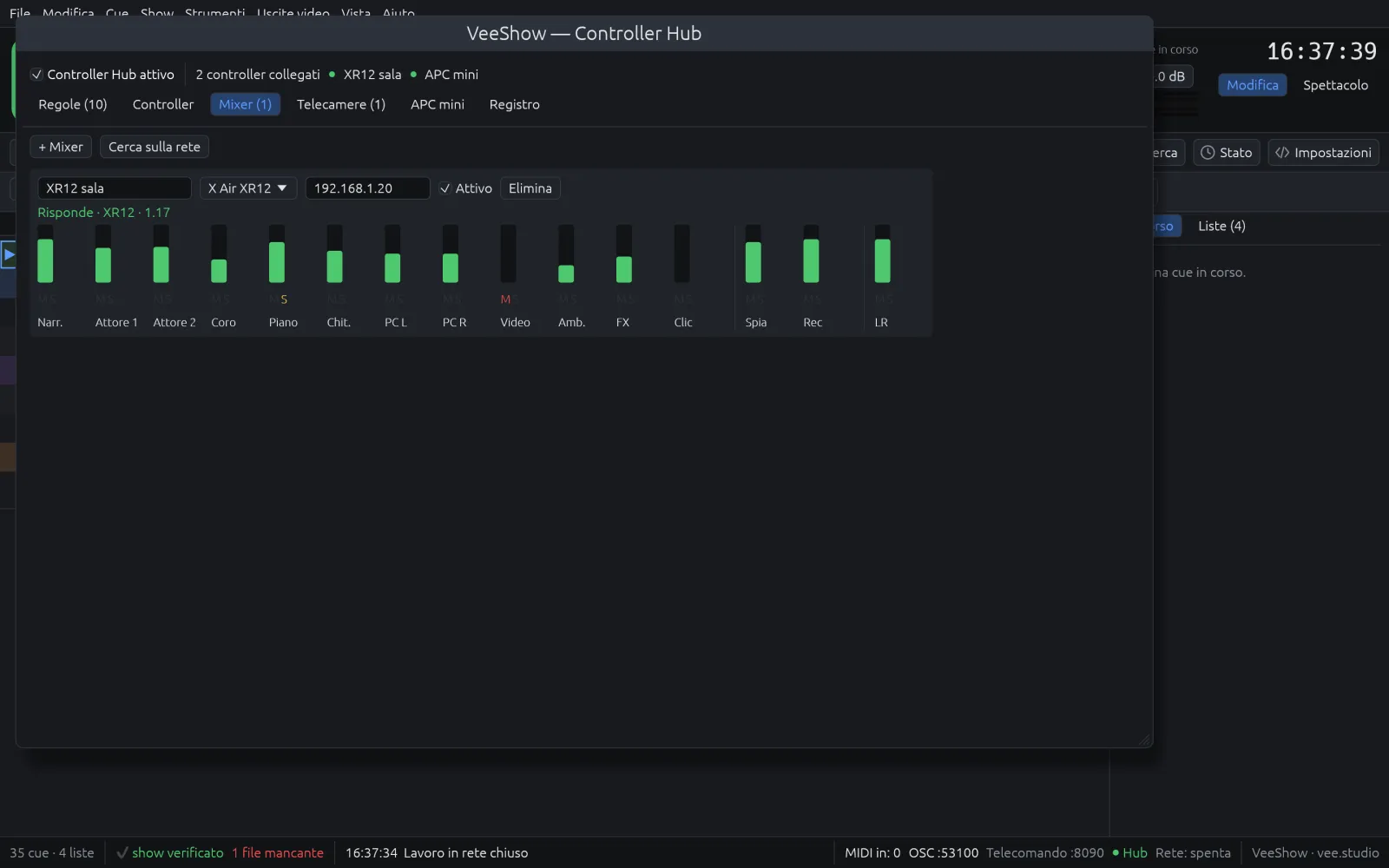Click the Clic channel fader
The width and height of the screenshot is (1389, 868).
coord(682,253)
